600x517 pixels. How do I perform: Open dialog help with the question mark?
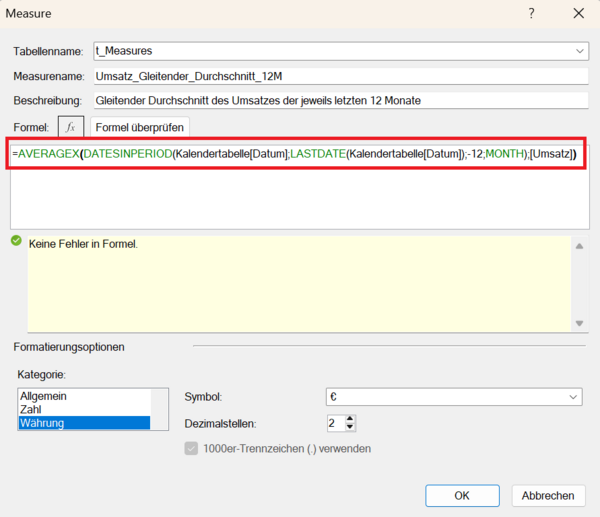pos(531,14)
